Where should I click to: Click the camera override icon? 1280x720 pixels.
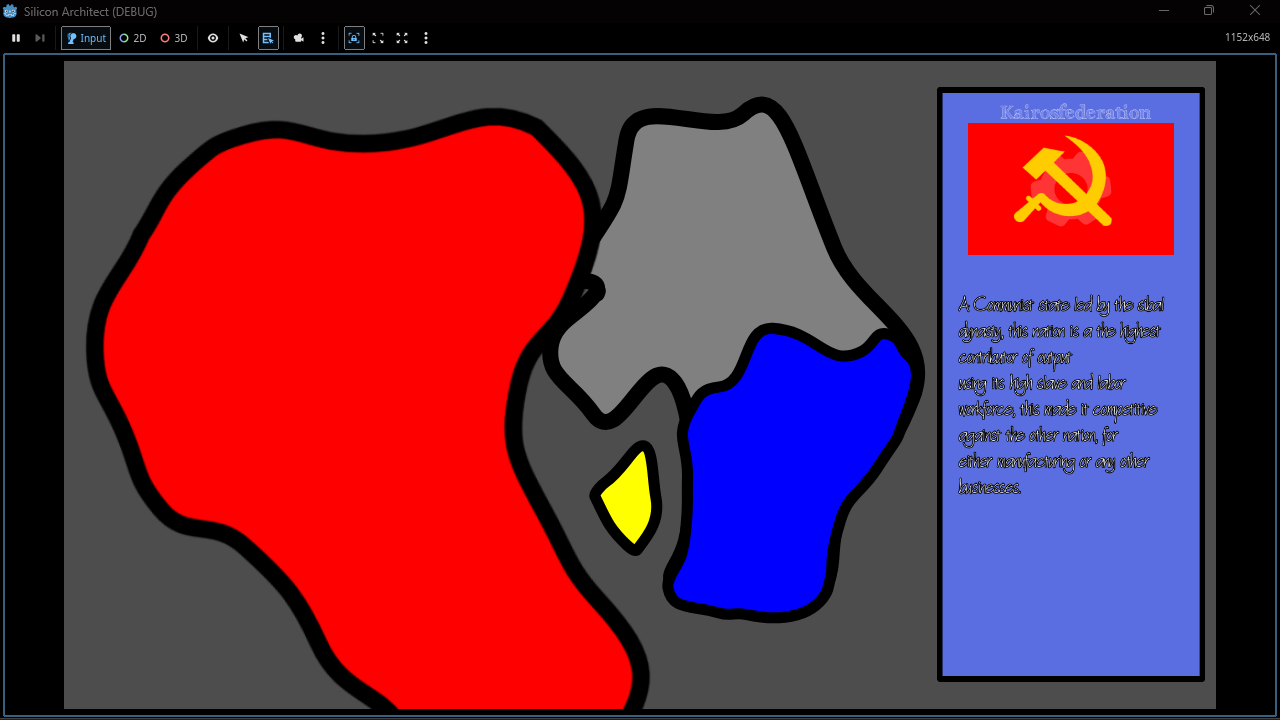(x=299, y=38)
